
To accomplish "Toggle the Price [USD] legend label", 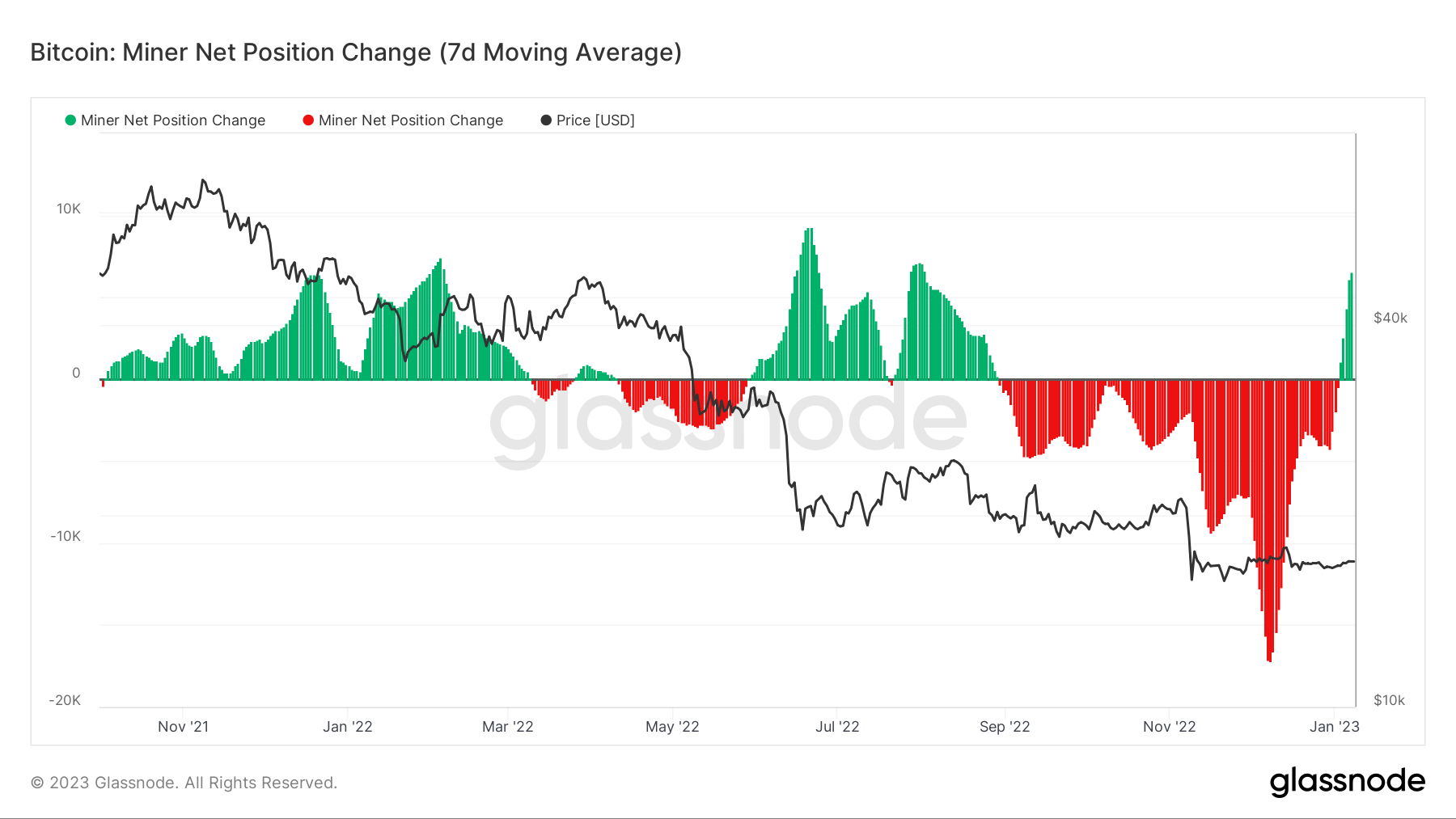I will point(595,120).
